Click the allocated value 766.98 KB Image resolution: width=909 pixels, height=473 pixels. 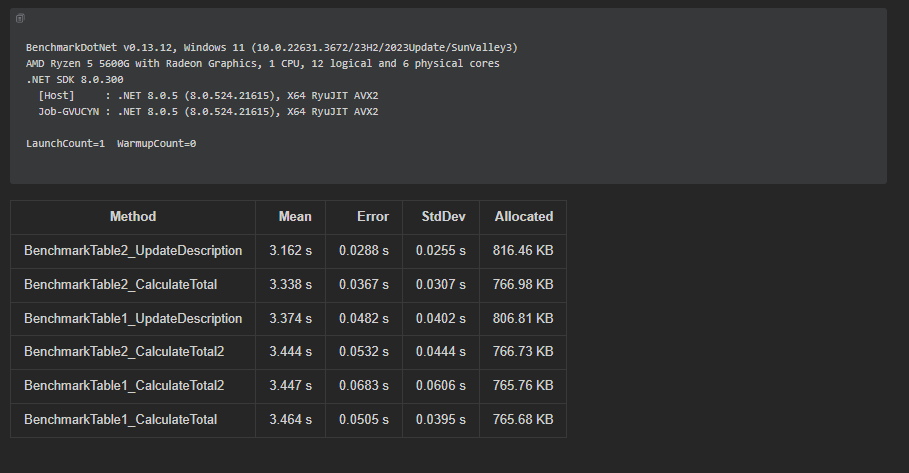pyautogui.click(x=523, y=285)
